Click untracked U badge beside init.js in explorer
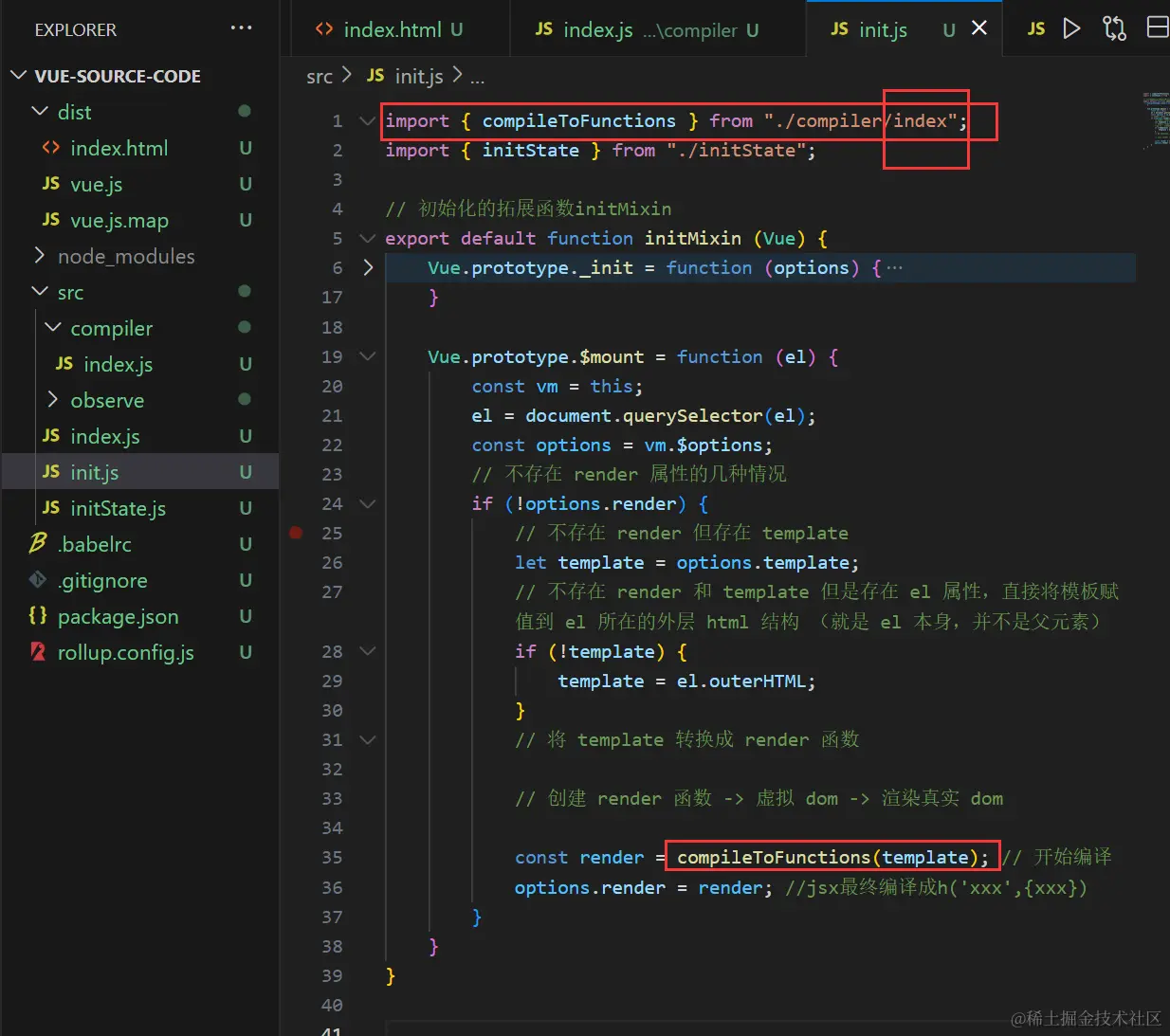Image resolution: width=1170 pixels, height=1036 pixels. click(x=246, y=472)
